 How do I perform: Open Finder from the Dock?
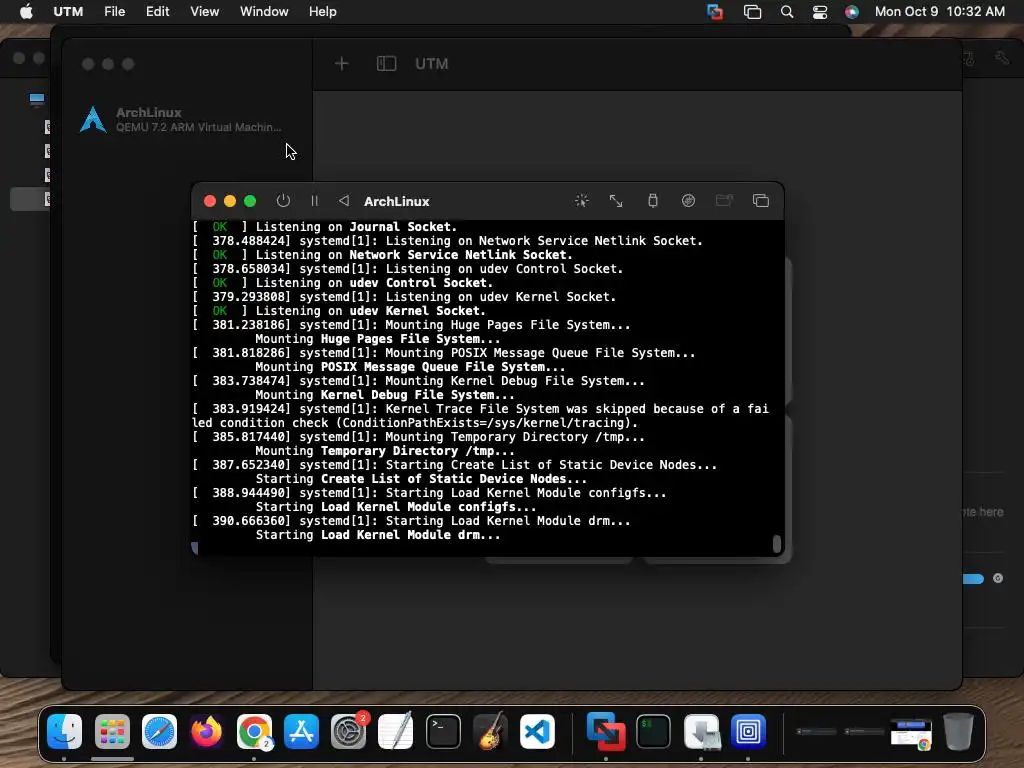[65, 731]
